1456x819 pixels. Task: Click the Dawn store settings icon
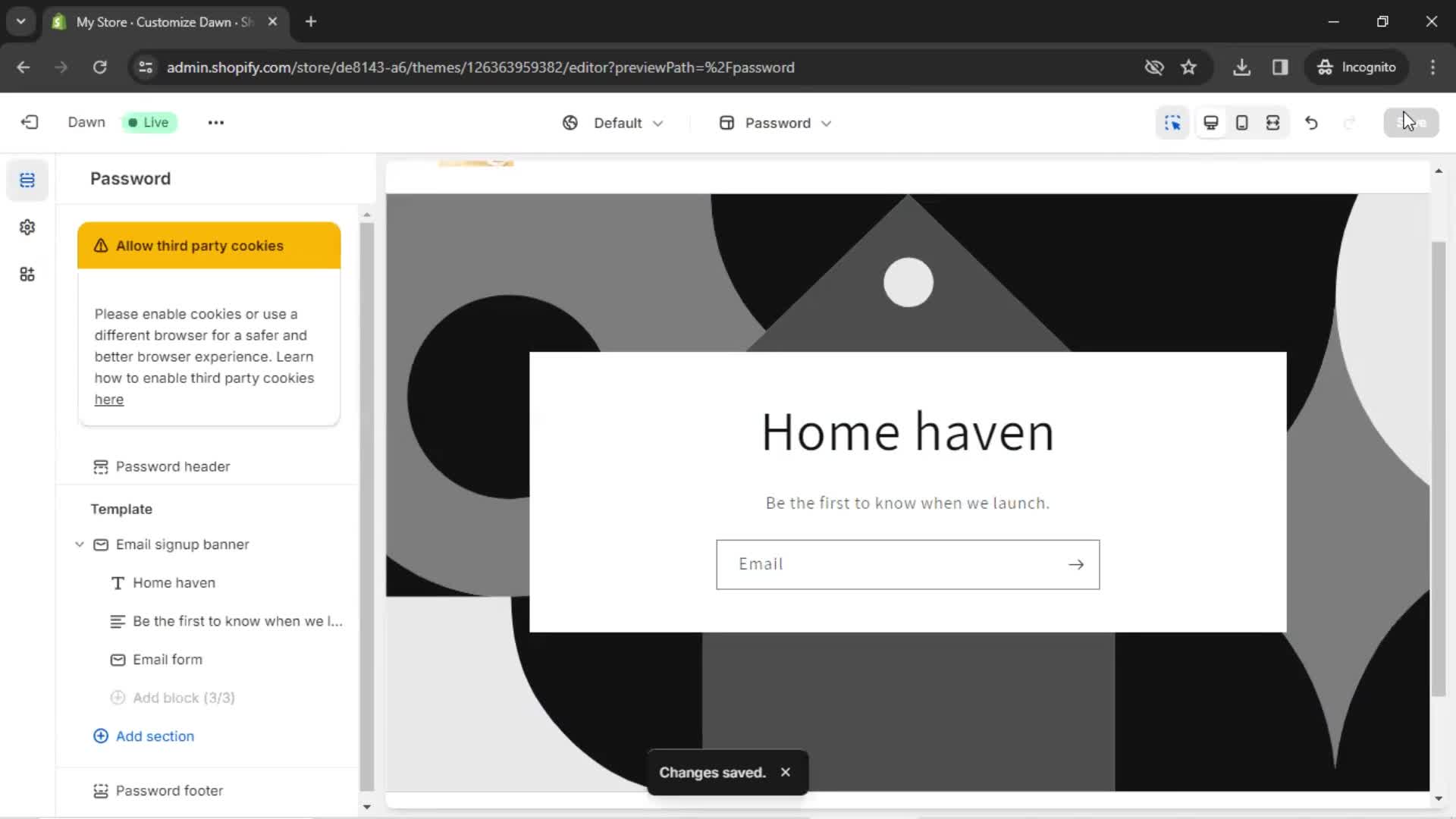[x=27, y=227]
